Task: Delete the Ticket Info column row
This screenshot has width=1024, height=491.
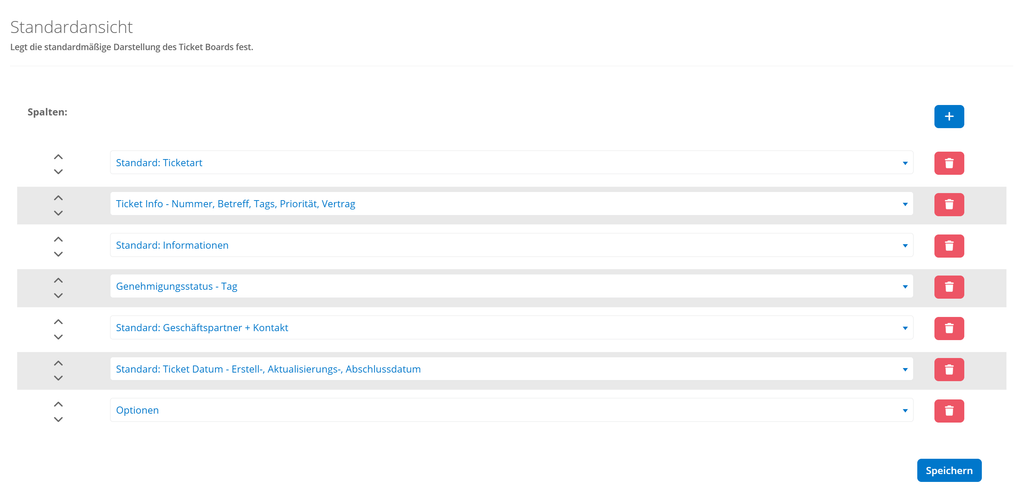Action: [949, 204]
